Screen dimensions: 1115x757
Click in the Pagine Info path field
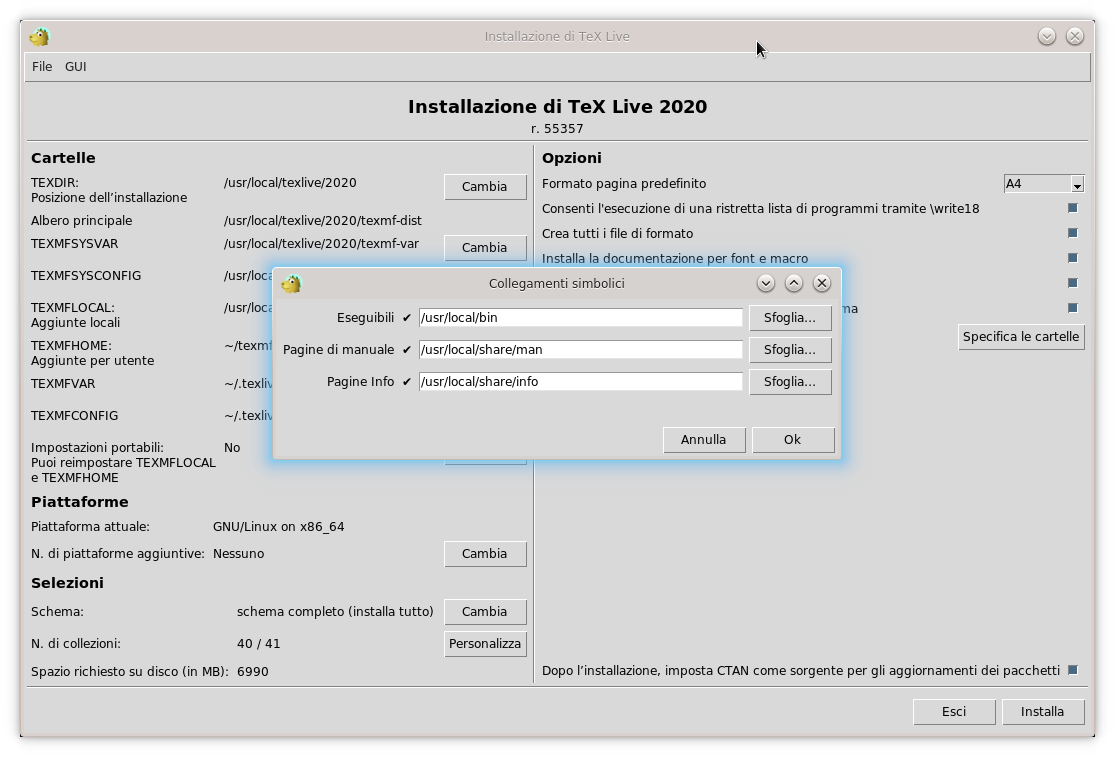click(x=580, y=382)
